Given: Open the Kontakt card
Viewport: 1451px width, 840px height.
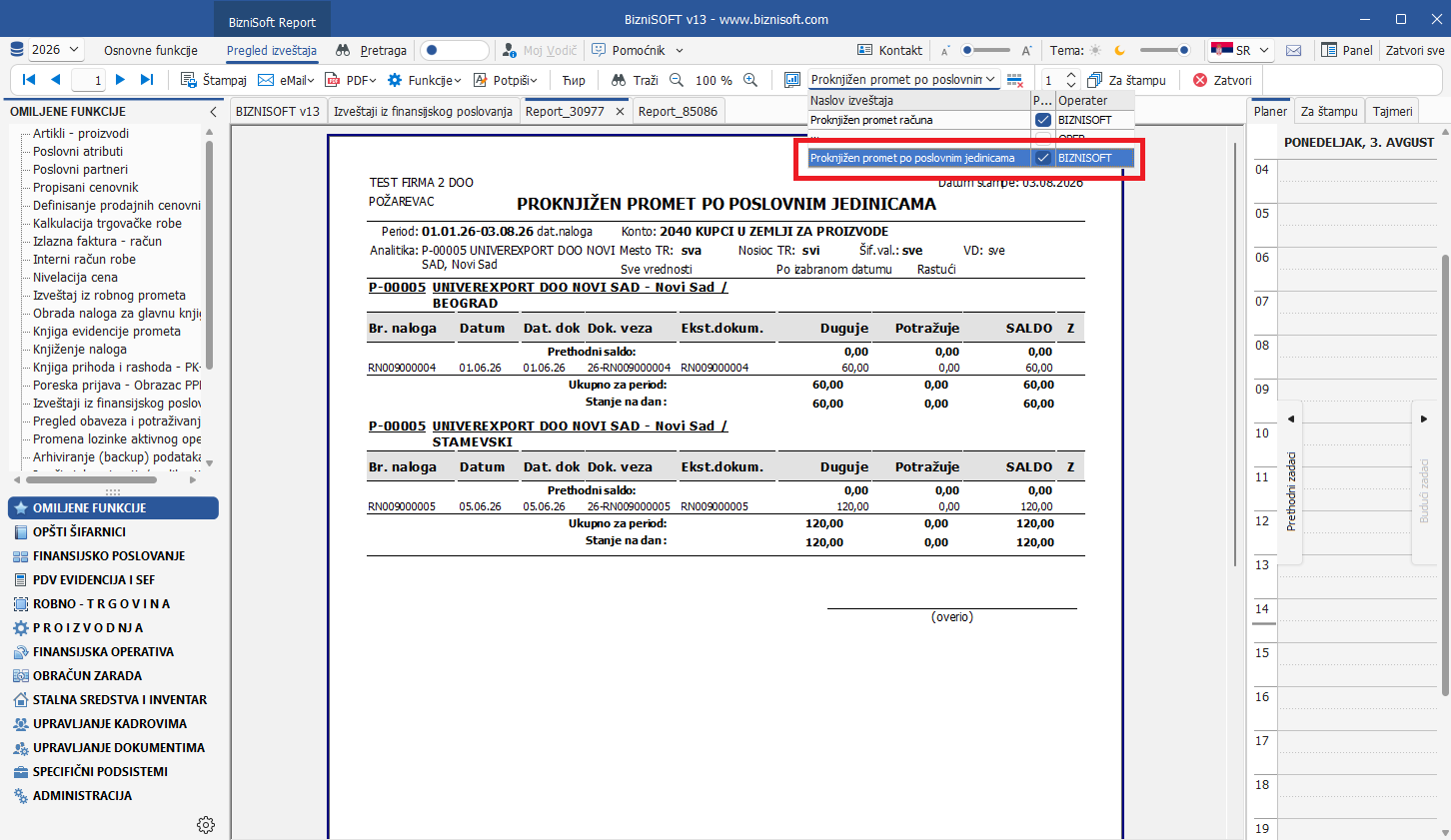Looking at the screenshot, I should [889, 50].
